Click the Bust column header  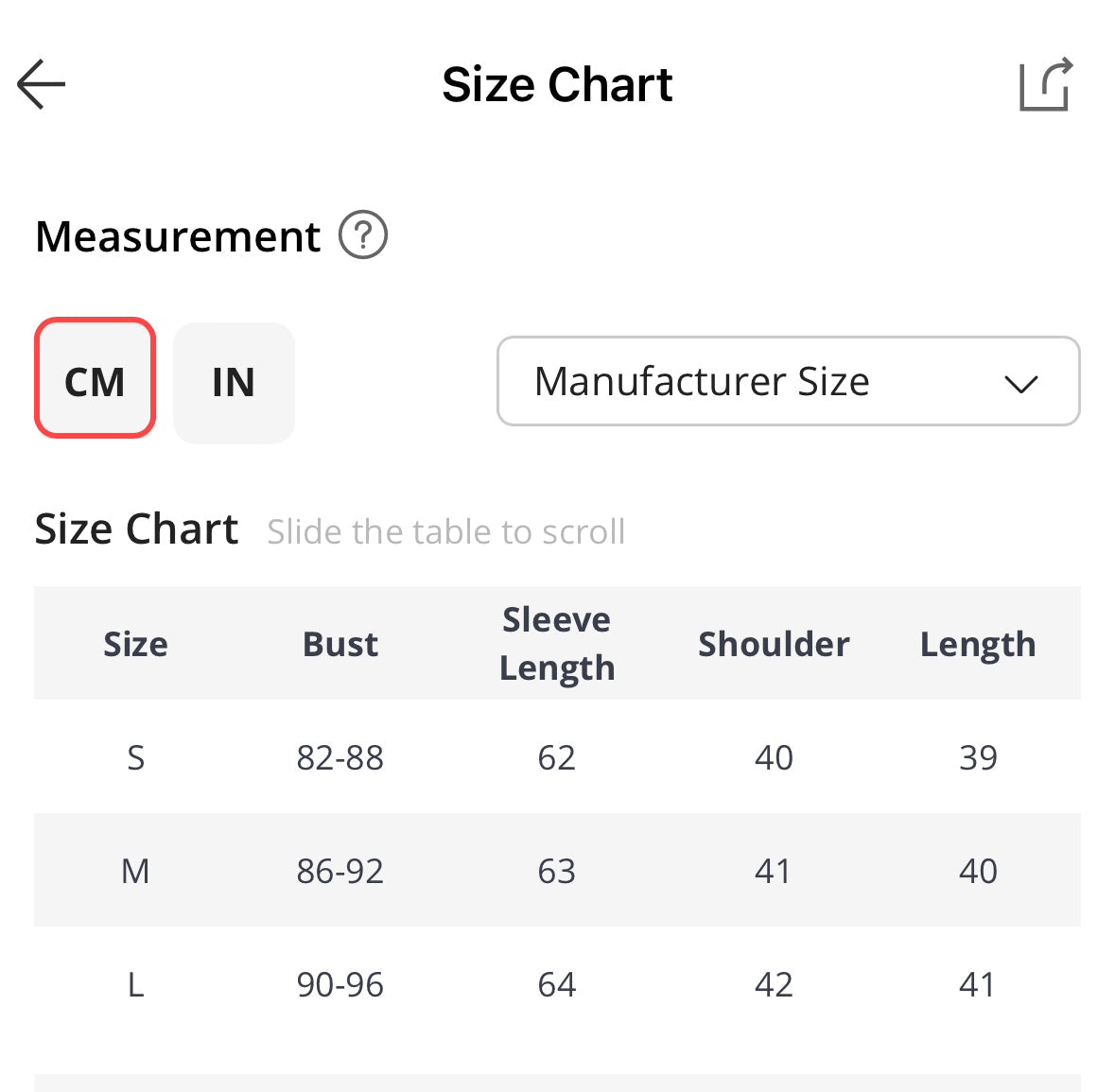pyautogui.click(x=340, y=644)
